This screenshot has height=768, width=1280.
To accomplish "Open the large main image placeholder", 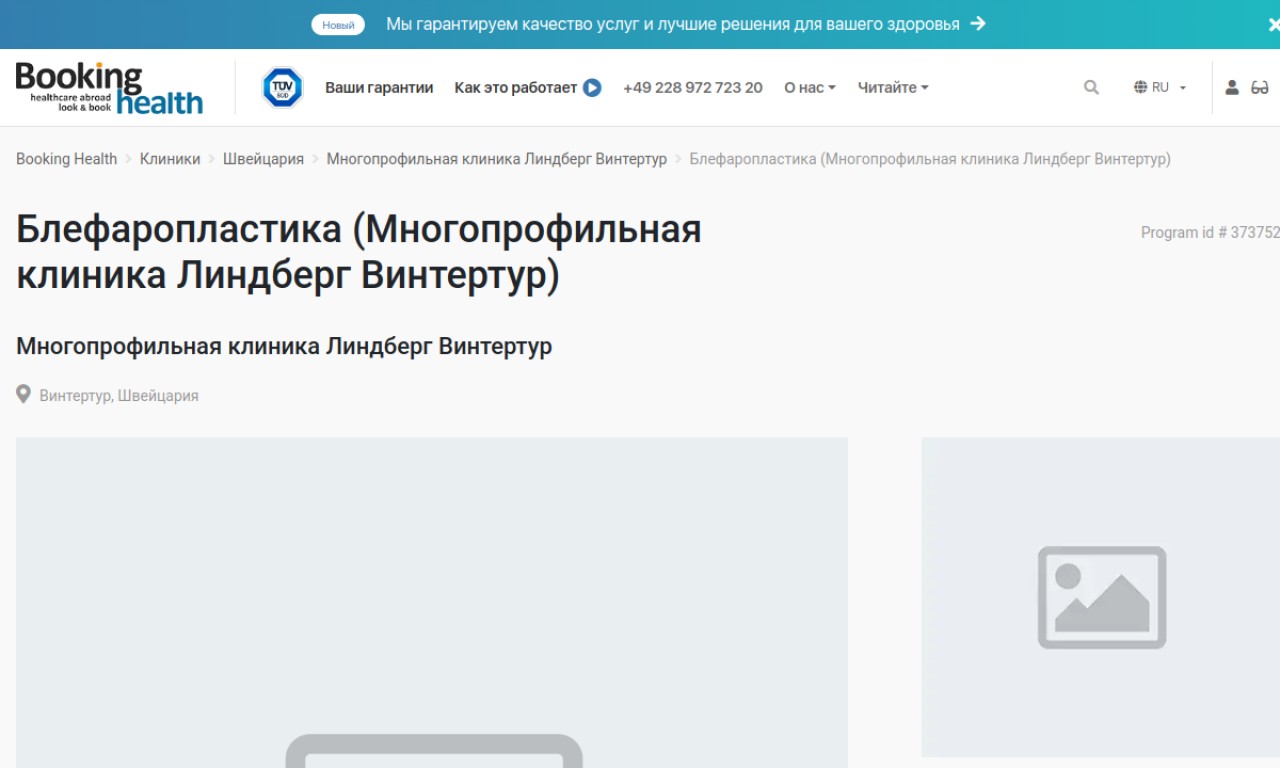I will (432, 602).
